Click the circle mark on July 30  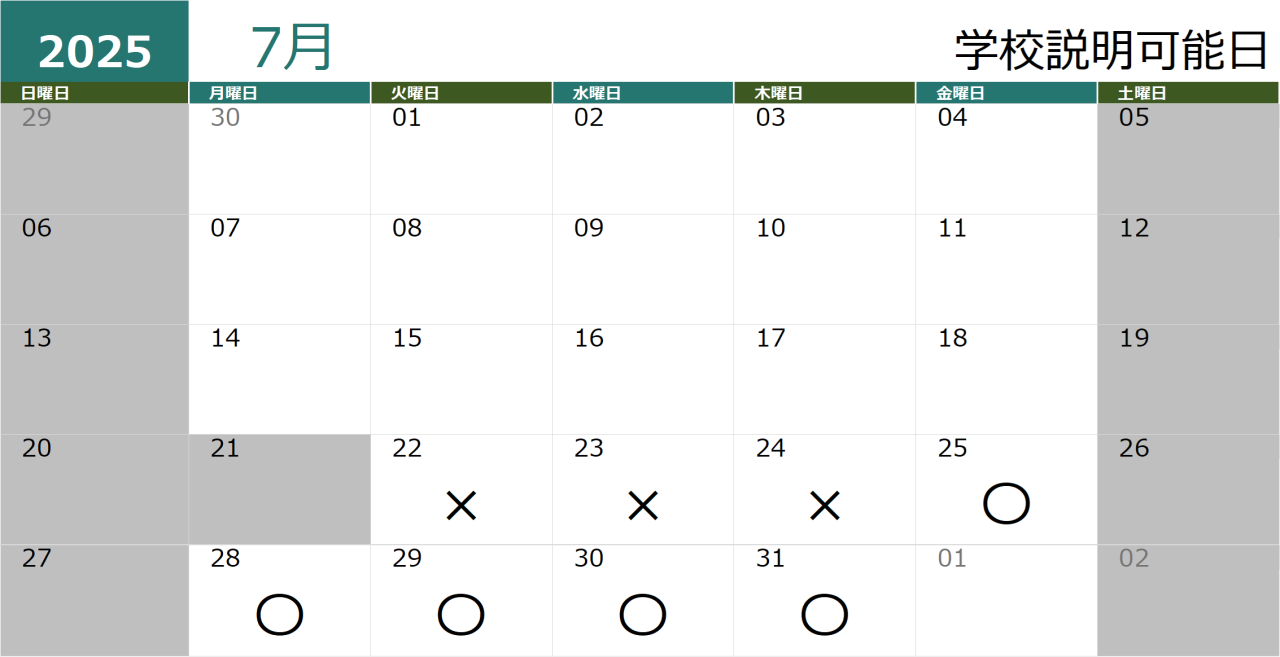(x=643, y=614)
